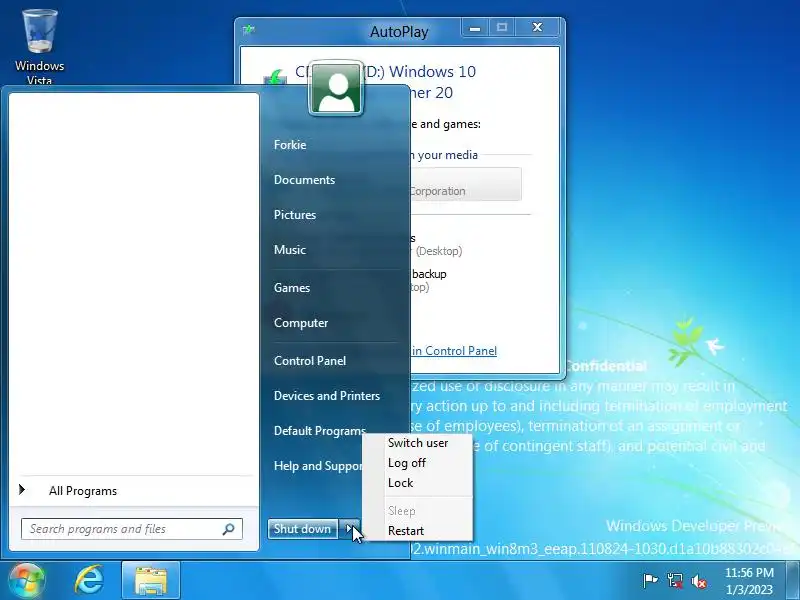This screenshot has height=600, width=800.
Task: Minimize the AutoPlay window
Action: click(x=475, y=28)
